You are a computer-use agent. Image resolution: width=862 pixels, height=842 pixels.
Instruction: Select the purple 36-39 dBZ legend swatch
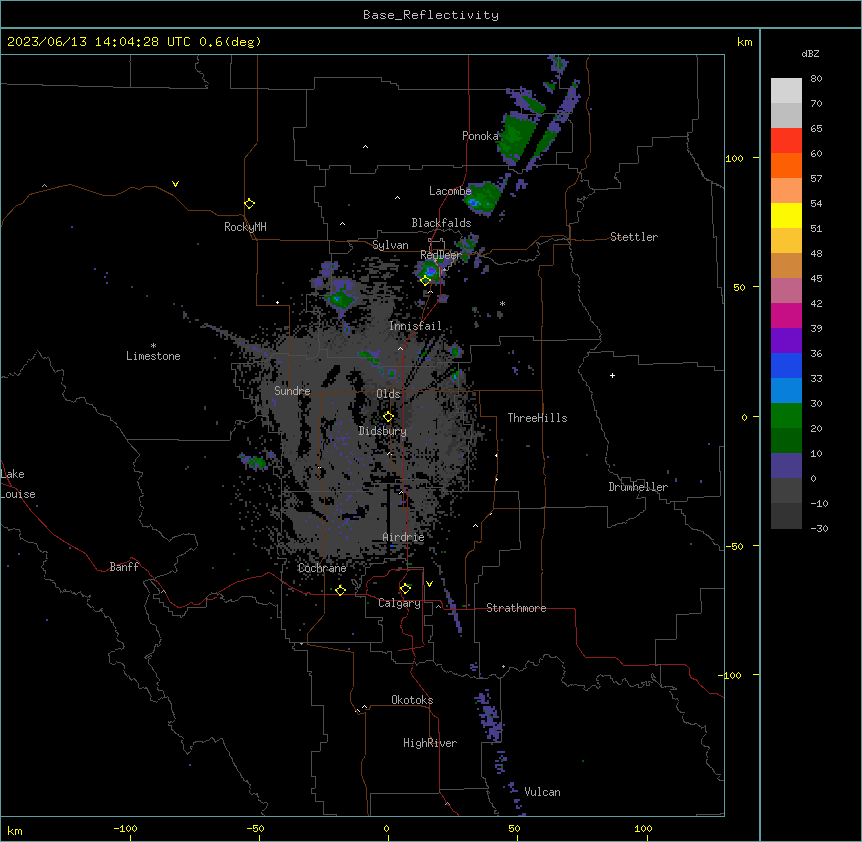786,341
